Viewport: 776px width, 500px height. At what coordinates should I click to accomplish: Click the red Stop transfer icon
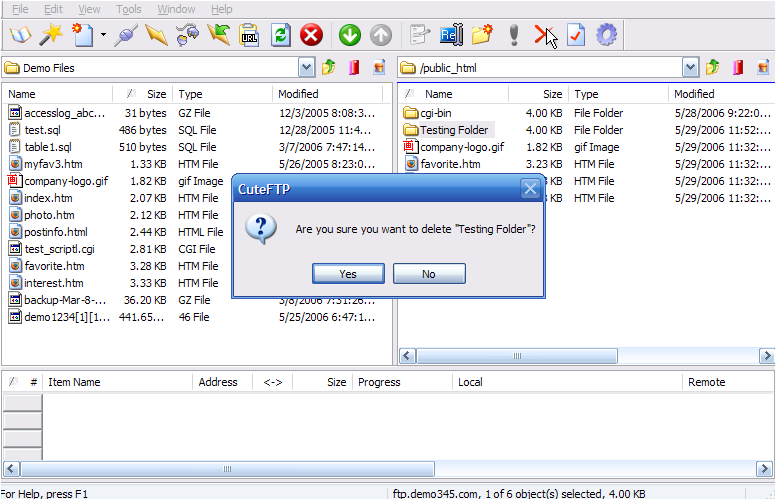tap(311, 35)
